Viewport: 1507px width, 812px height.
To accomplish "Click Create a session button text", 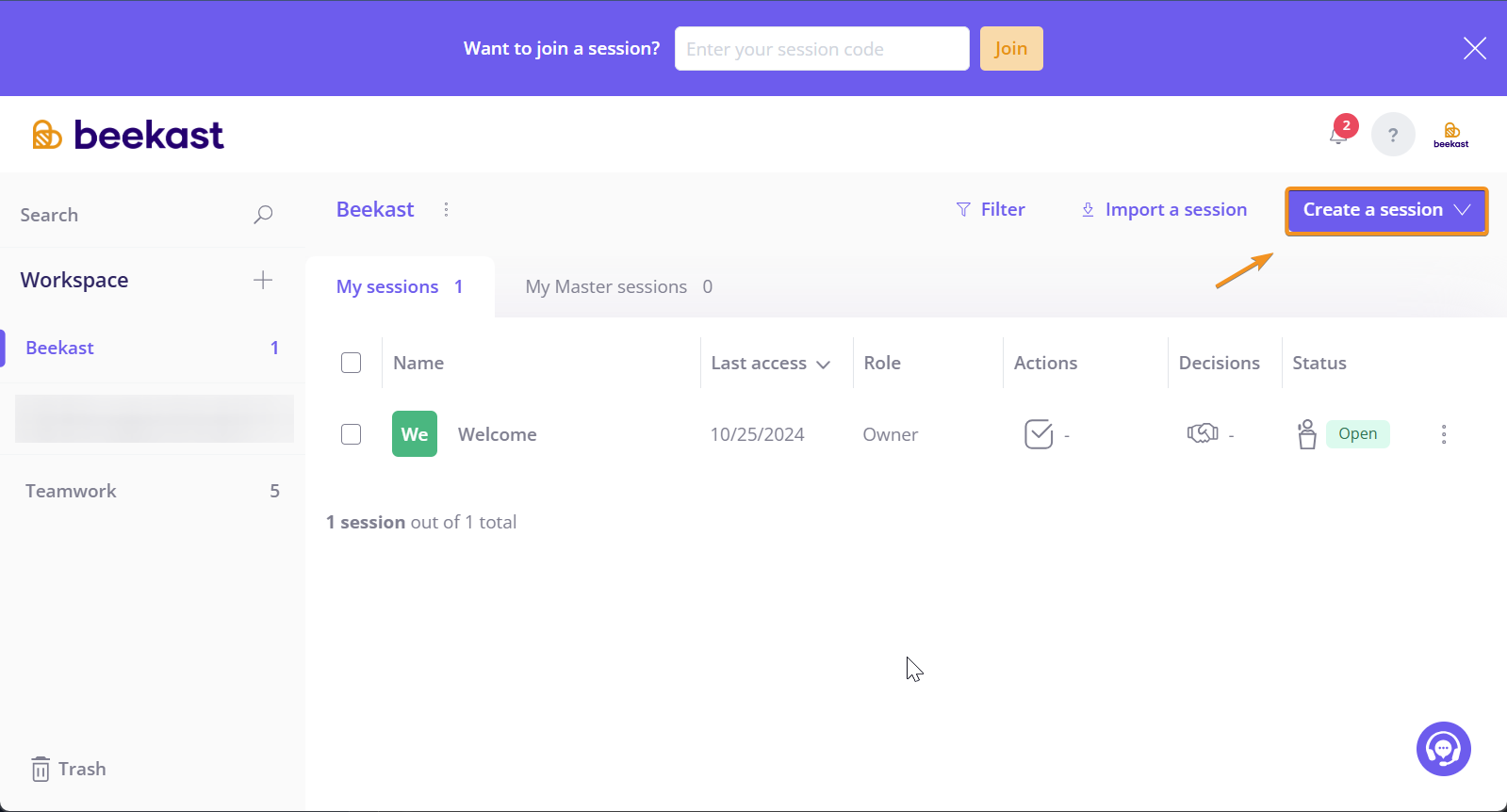I will (x=1373, y=209).
